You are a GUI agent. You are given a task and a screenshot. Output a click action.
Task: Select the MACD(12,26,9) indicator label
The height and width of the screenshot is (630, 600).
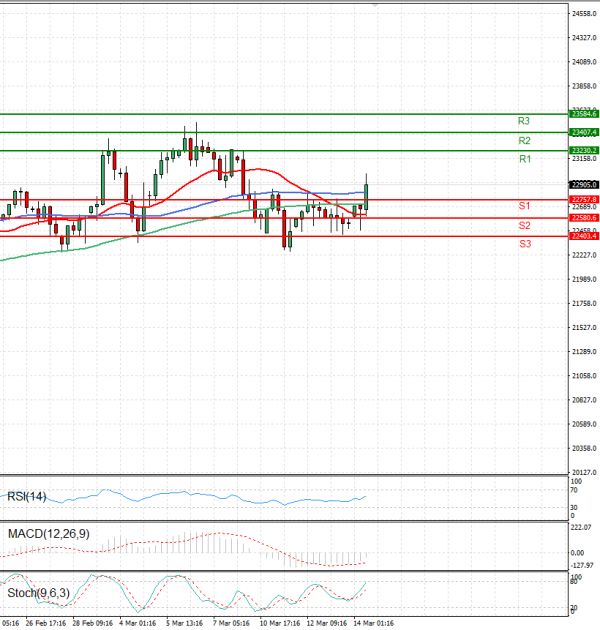50,534
